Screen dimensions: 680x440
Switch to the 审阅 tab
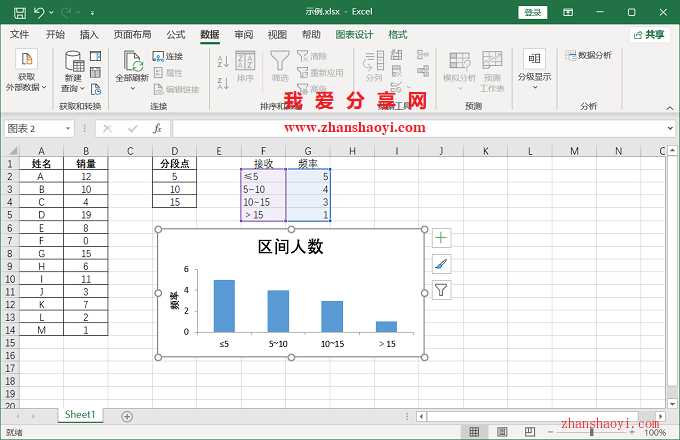coord(244,35)
